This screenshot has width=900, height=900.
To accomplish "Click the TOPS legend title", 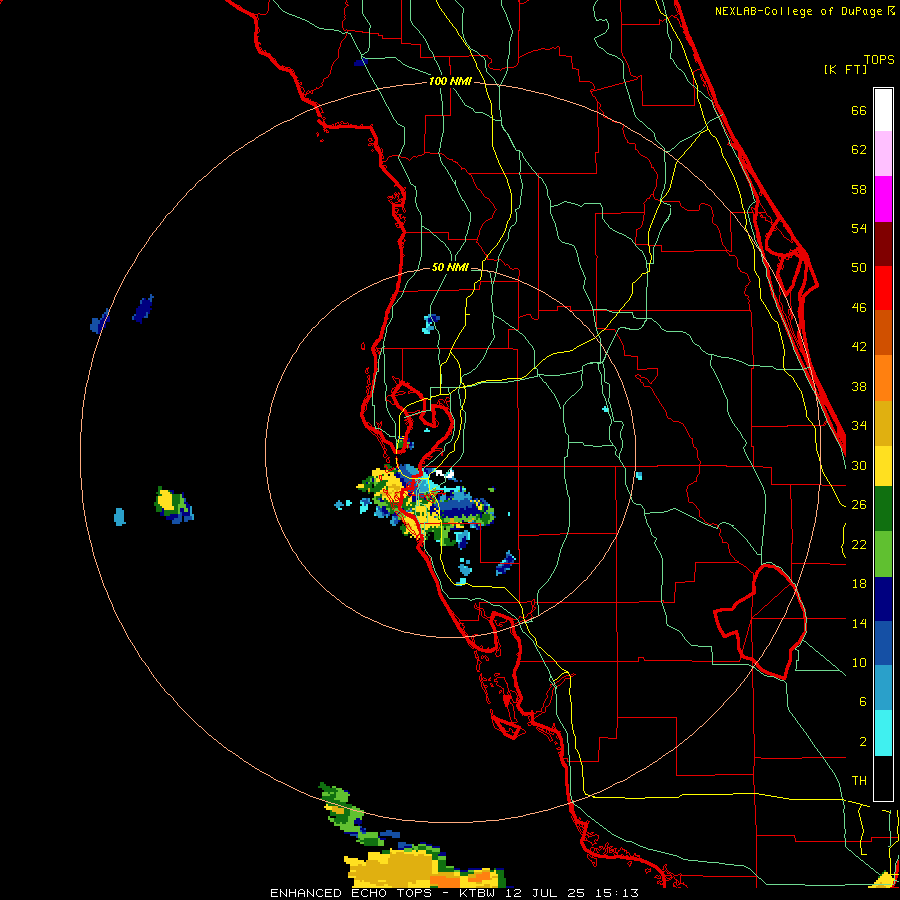I will pyautogui.click(x=879, y=60).
